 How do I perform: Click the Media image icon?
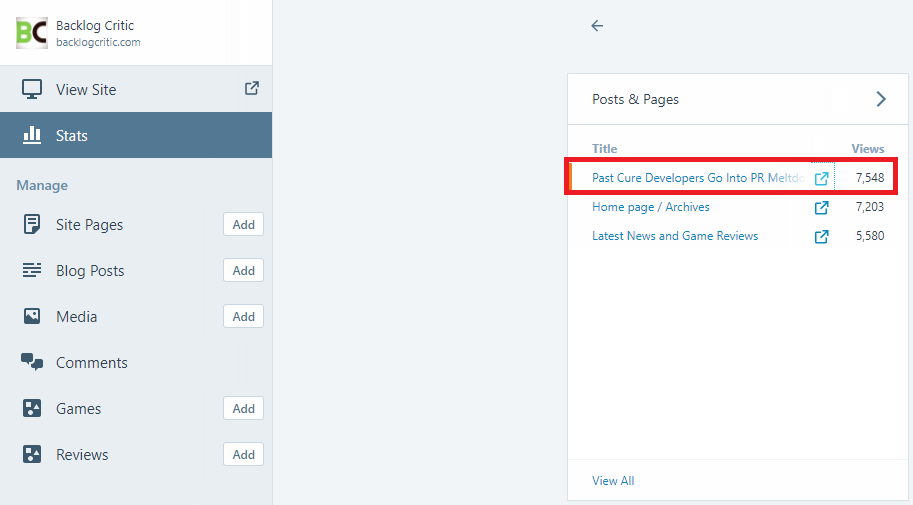[31, 316]
